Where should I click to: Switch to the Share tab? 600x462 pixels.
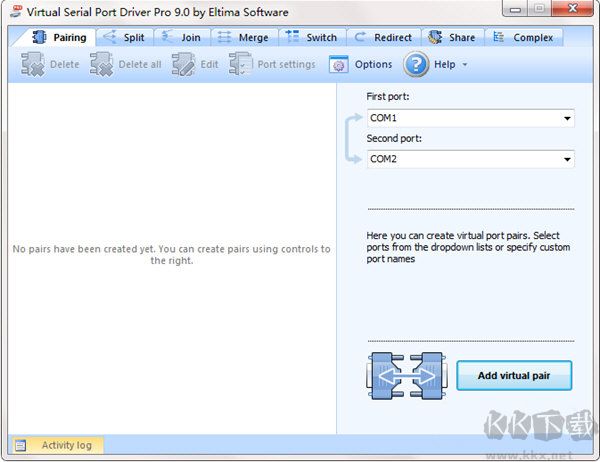coord(453,37)
